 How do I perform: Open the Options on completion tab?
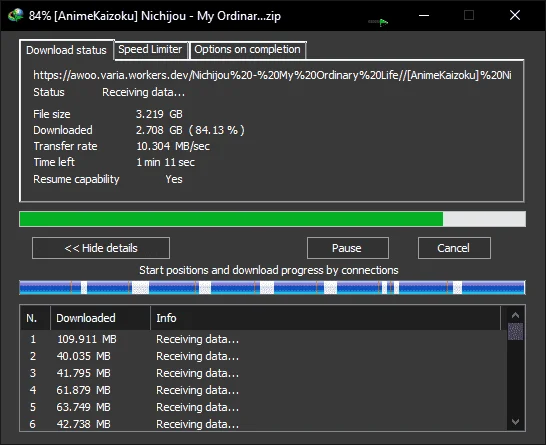[247, 49]
